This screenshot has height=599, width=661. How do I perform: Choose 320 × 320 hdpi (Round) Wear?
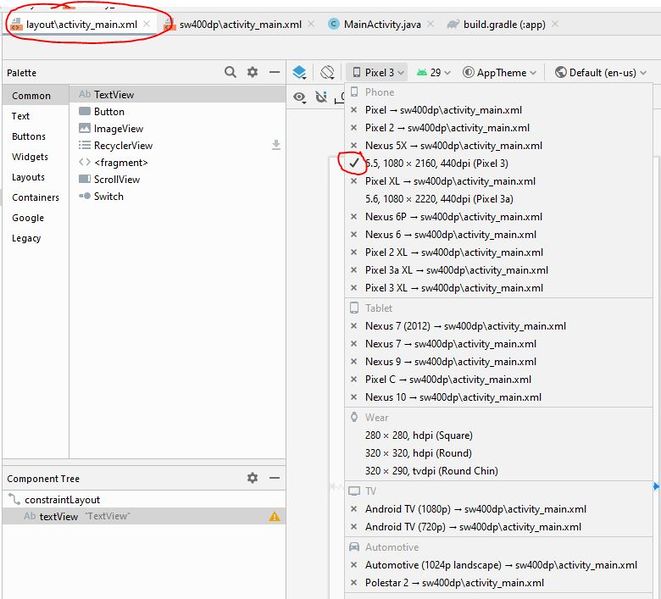(499, 453)
